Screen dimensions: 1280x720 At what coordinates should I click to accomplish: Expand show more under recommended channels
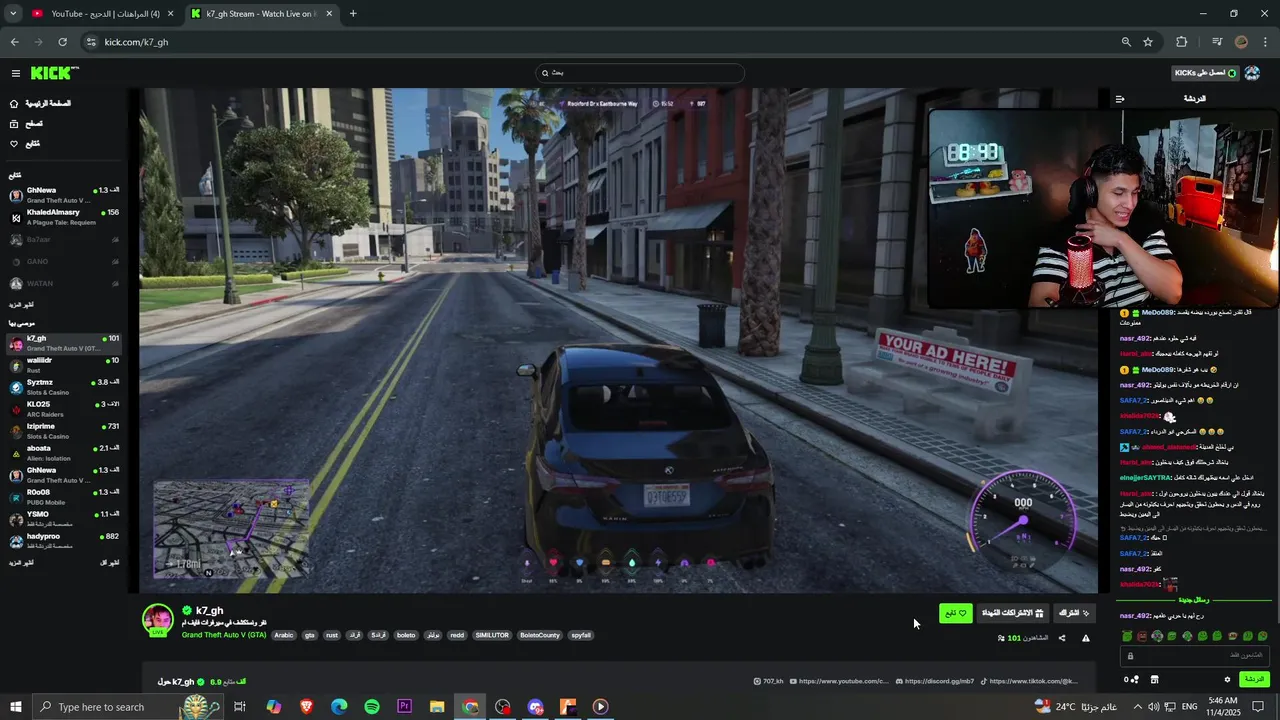[x=21, y=562]
